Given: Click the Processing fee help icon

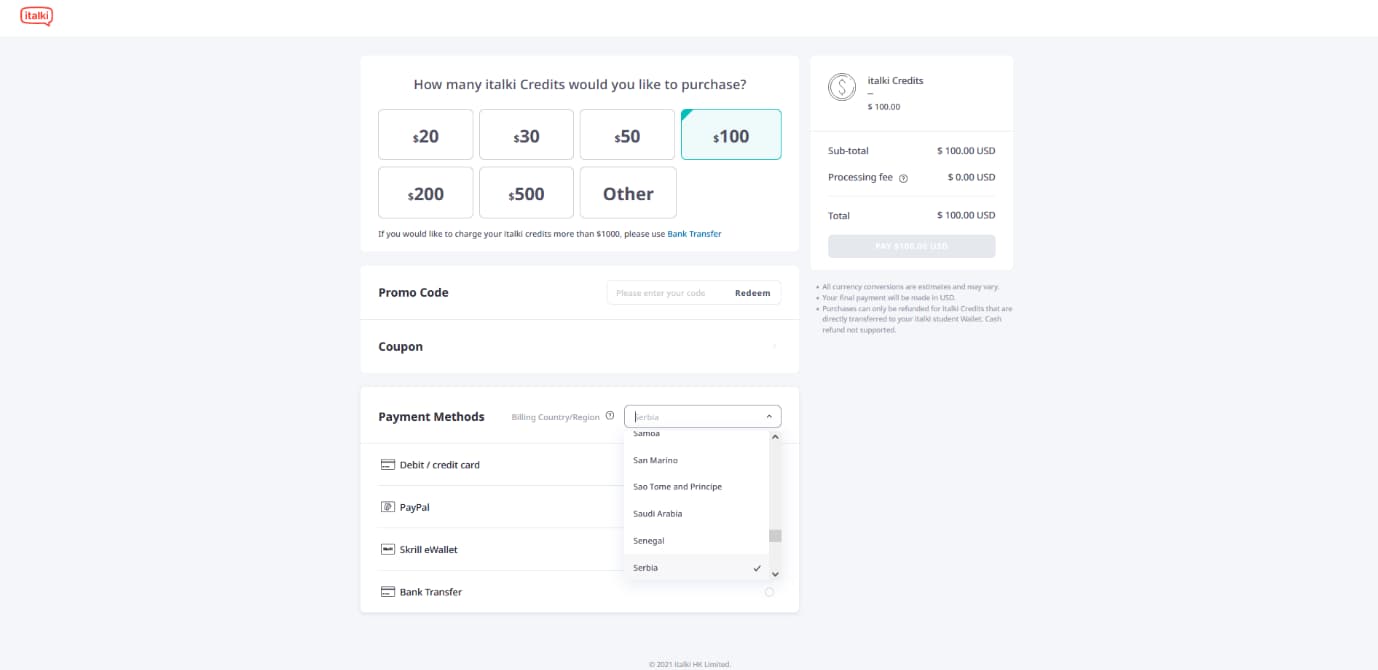Looking at the screenshot, I should point(903,178).
